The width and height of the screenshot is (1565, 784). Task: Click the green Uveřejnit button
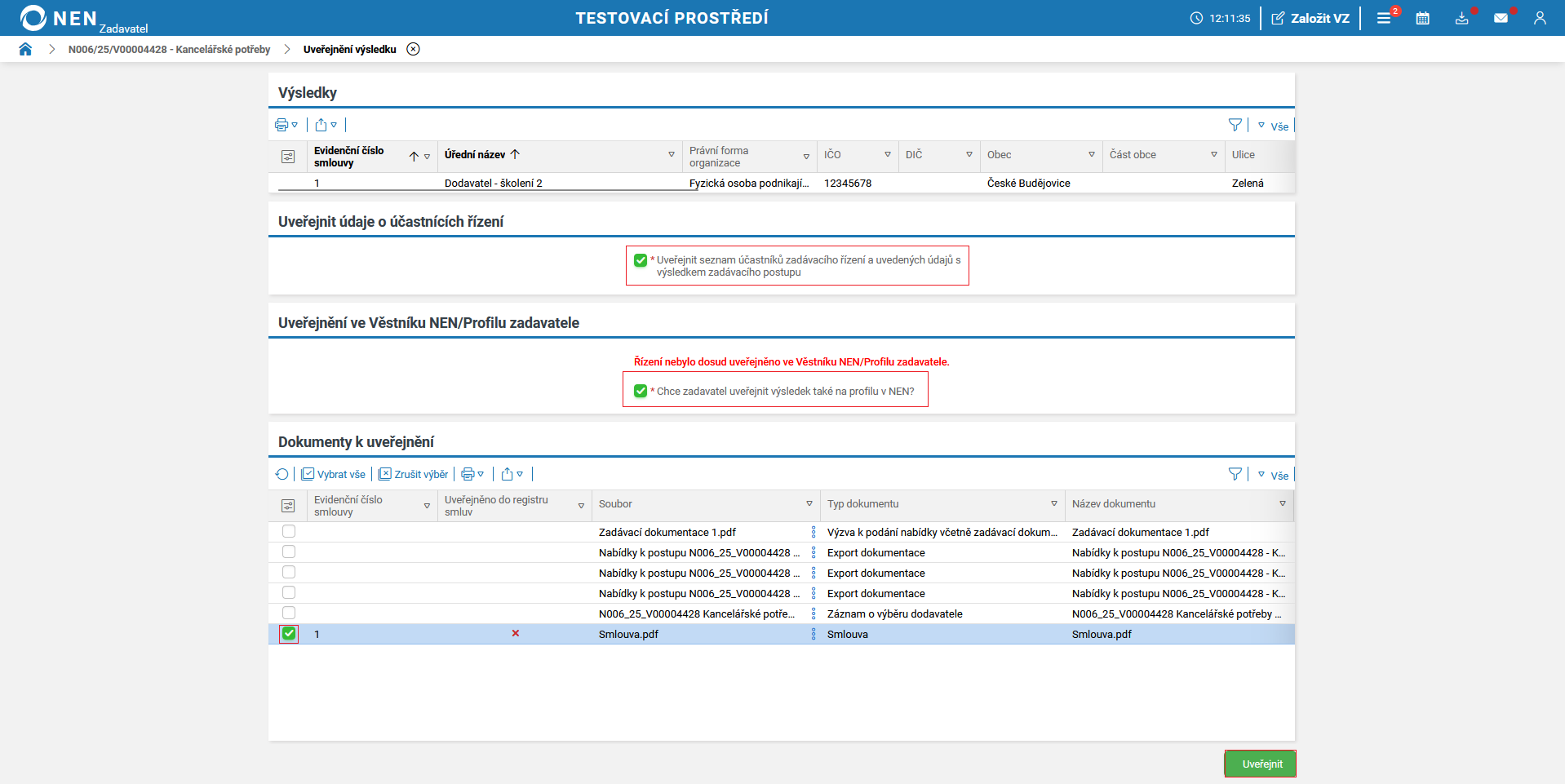click(x=1261, y=764)
